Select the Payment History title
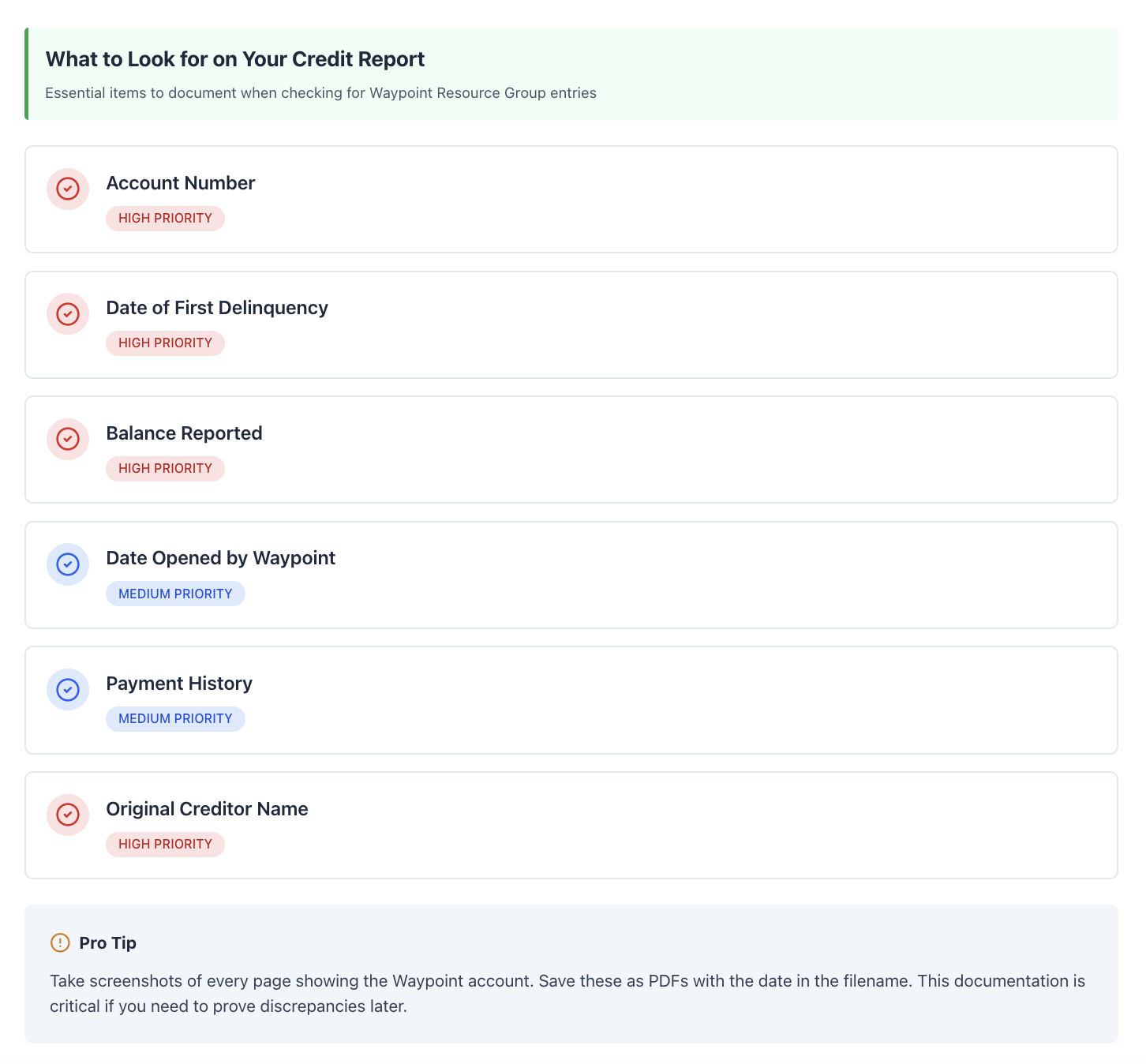The image size is (1146, 1064). pyautogui.click(x=179, y=684)
